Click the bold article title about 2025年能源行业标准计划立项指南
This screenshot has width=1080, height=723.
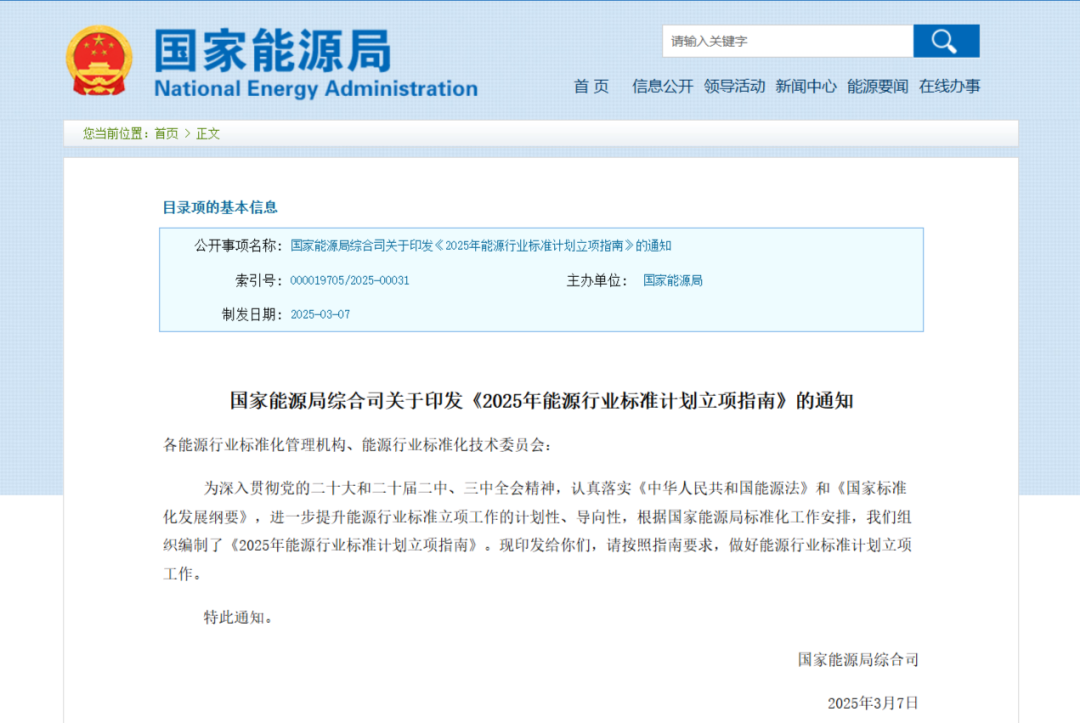coord(541,401)
